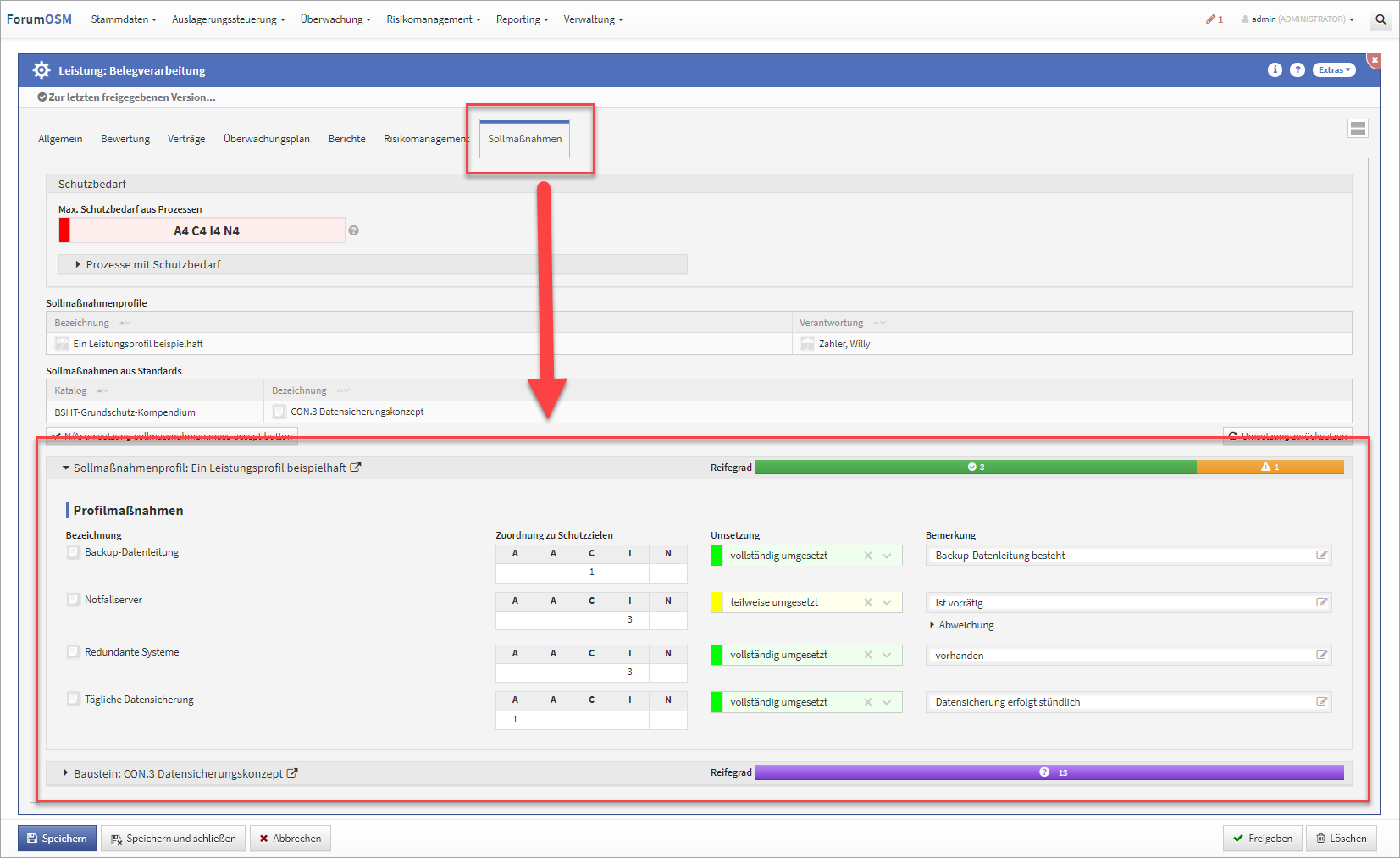Switch to the Überwachungsplan tab
The height and width of the screenshot is (858, 1400).
[266, 139]
